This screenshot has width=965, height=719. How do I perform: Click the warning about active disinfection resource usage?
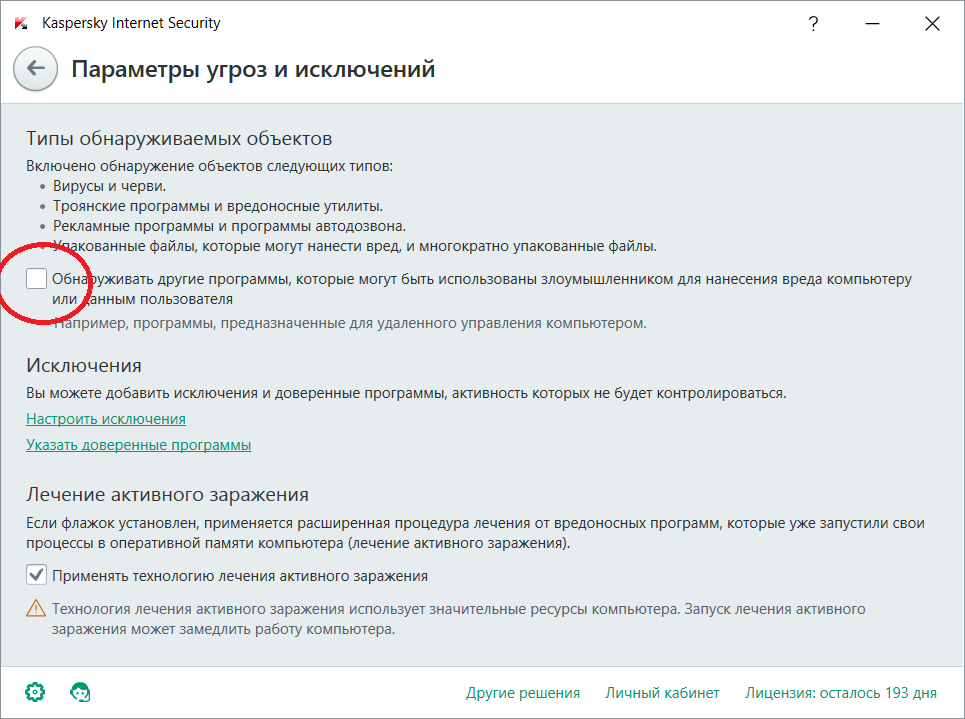point(458,619)
